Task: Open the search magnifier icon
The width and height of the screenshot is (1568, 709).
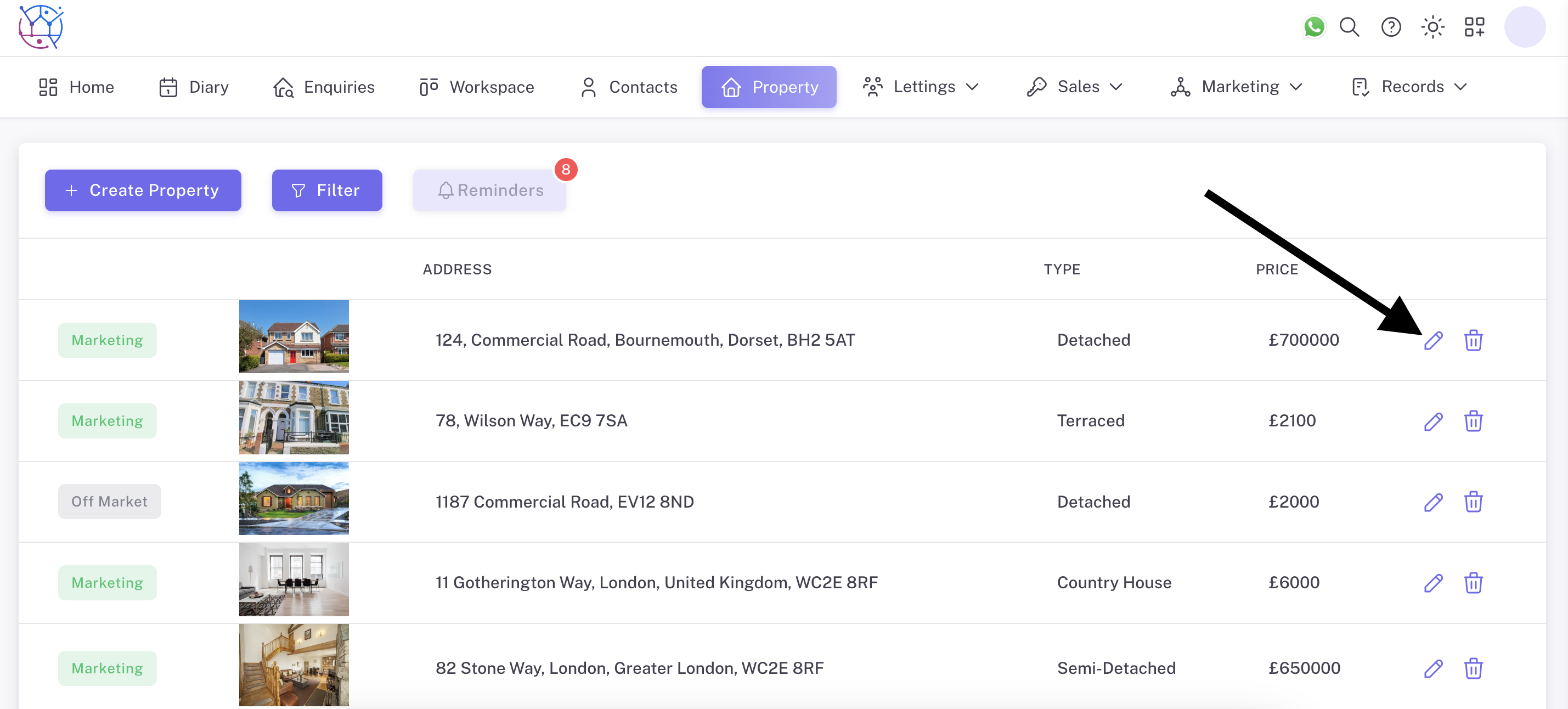Action: (x=1349, y=27)
